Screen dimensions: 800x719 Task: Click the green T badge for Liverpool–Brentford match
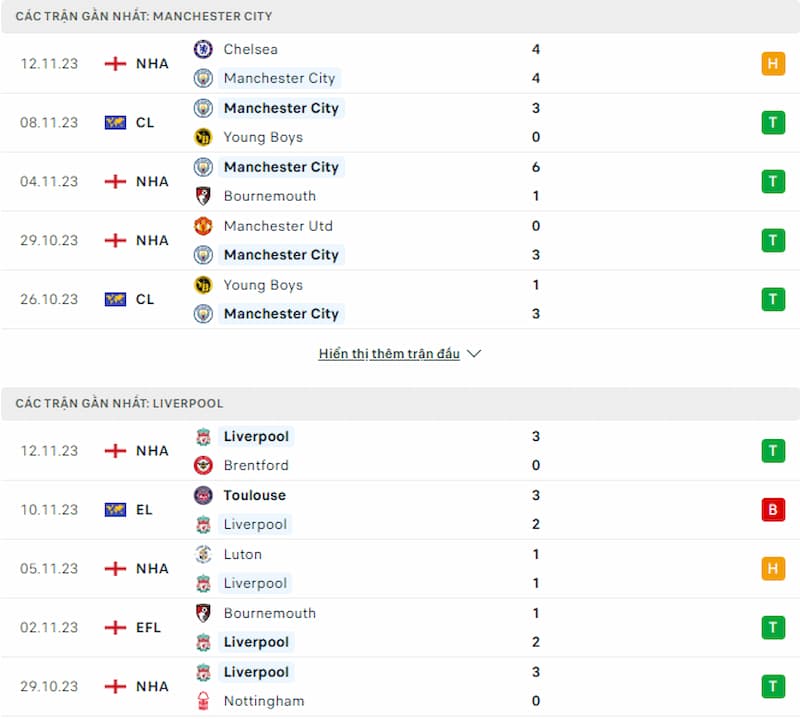[773, 451]
